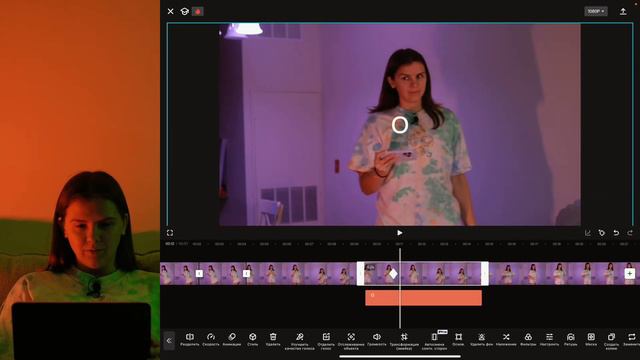Open the Ретушь (retouch) tool
The width and height of the screenshot is (640, 360).
pos(571,340)
